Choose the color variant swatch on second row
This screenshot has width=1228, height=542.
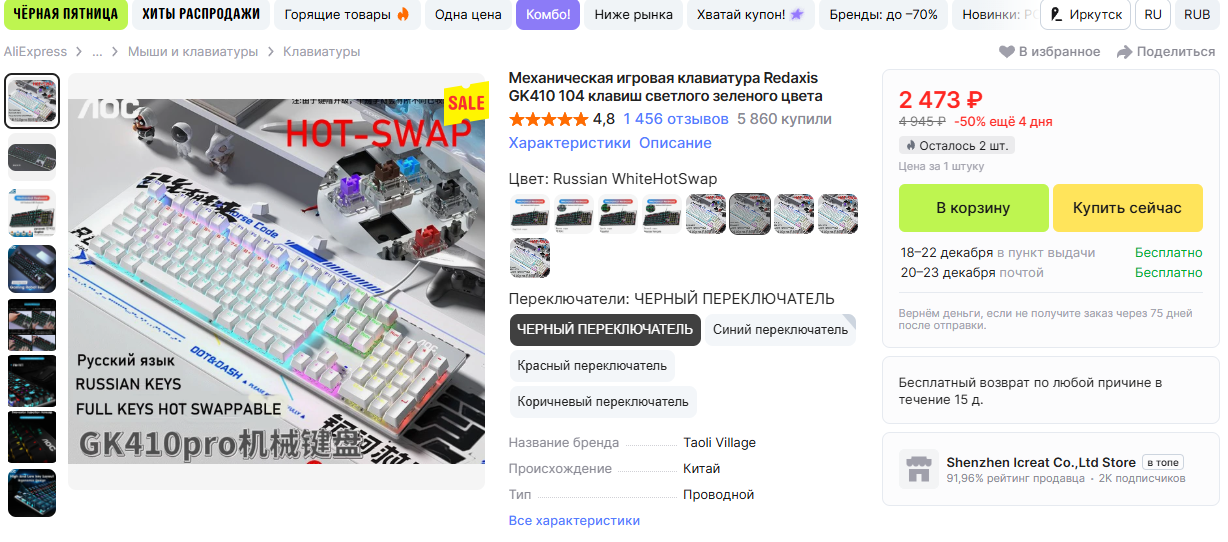[x=530, y=258]
